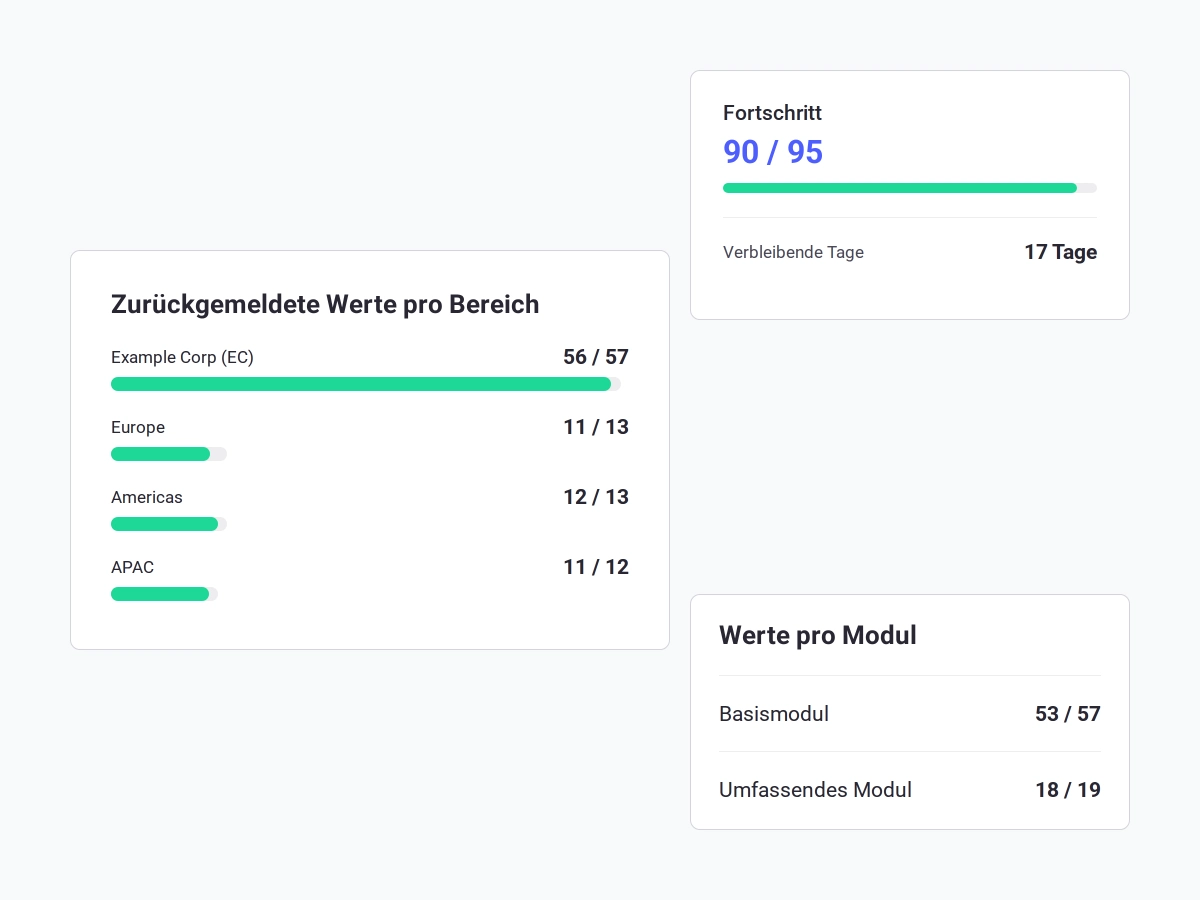Click the '11 / 12' value
The image size is (1200, 900).
[596, 567]
